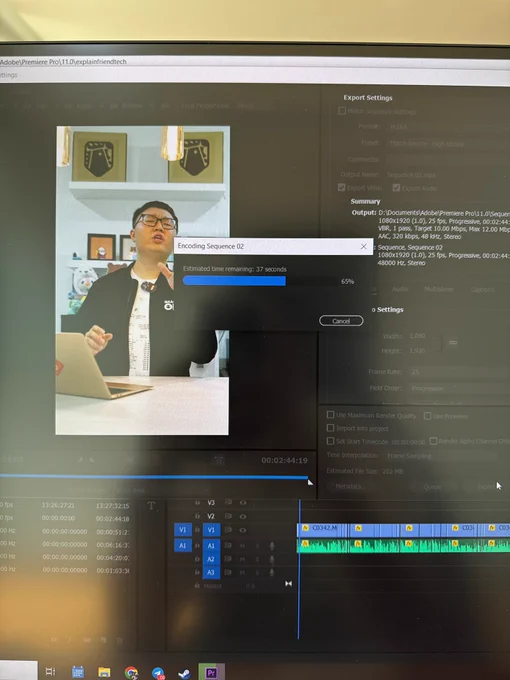Enable voice-over record on track A2
This screenshot has height=680, width=510.
point(272,559)
